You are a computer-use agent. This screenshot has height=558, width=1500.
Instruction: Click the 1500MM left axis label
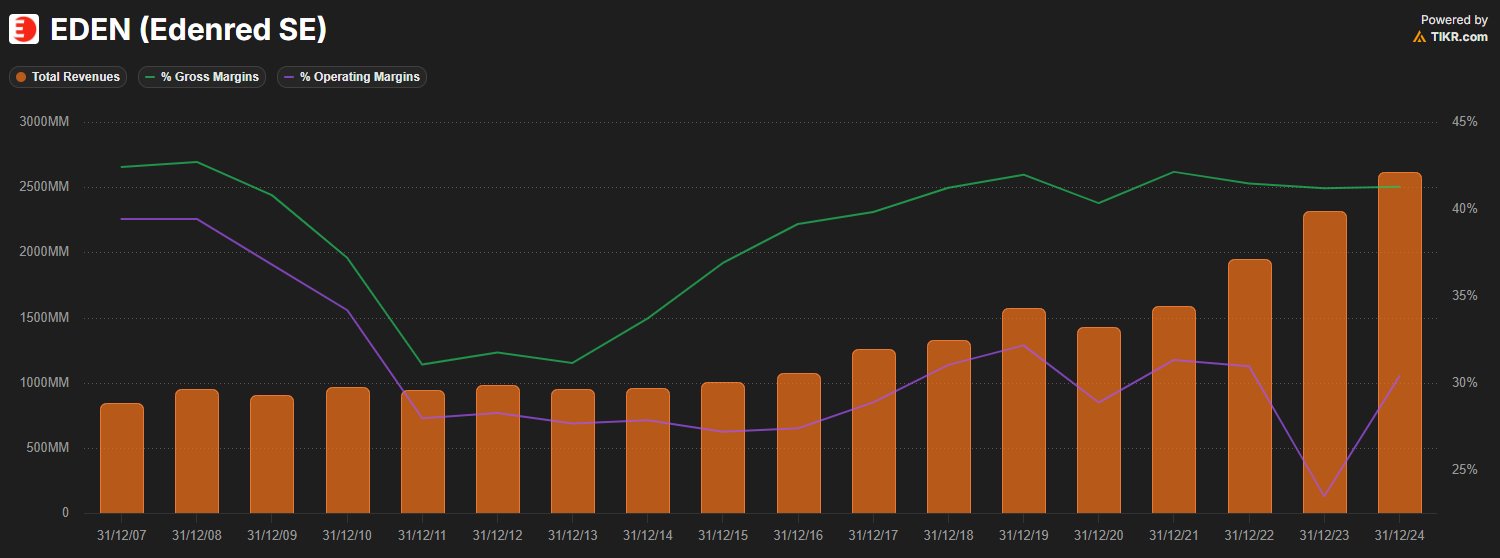coord(44,318)
